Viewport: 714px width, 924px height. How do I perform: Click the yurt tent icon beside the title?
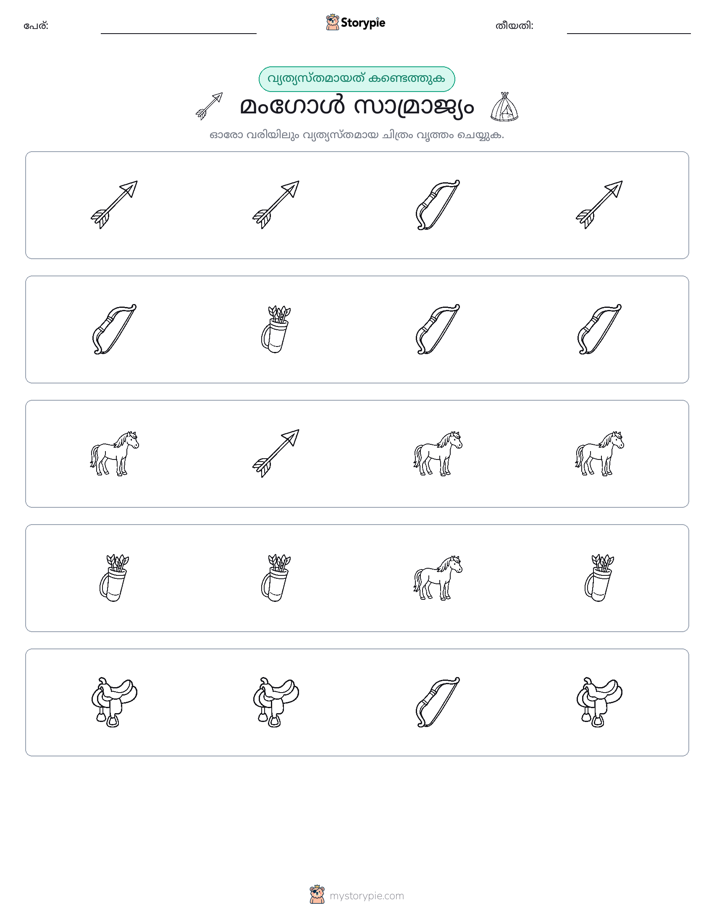[504, 107]
